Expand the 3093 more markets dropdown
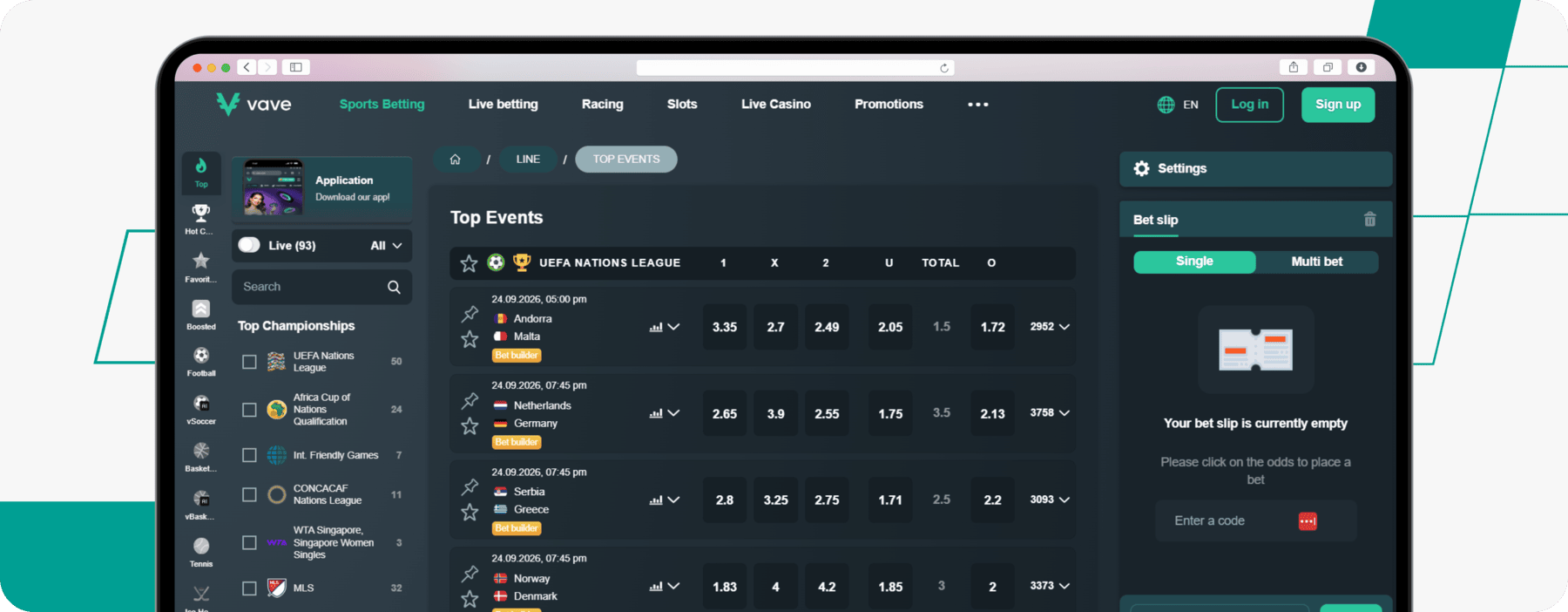1568x612 pixels. coord(1050,500)
